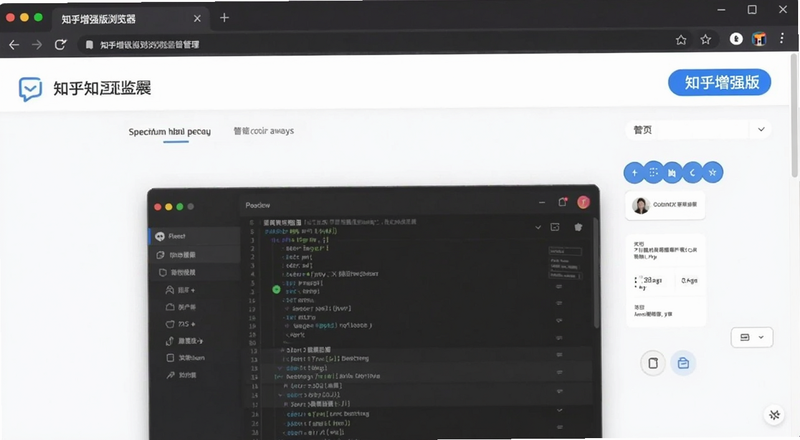Open the page info icon in address bar
The width and height of the screenshot is (800, 440).
click(x=89, y=45)
